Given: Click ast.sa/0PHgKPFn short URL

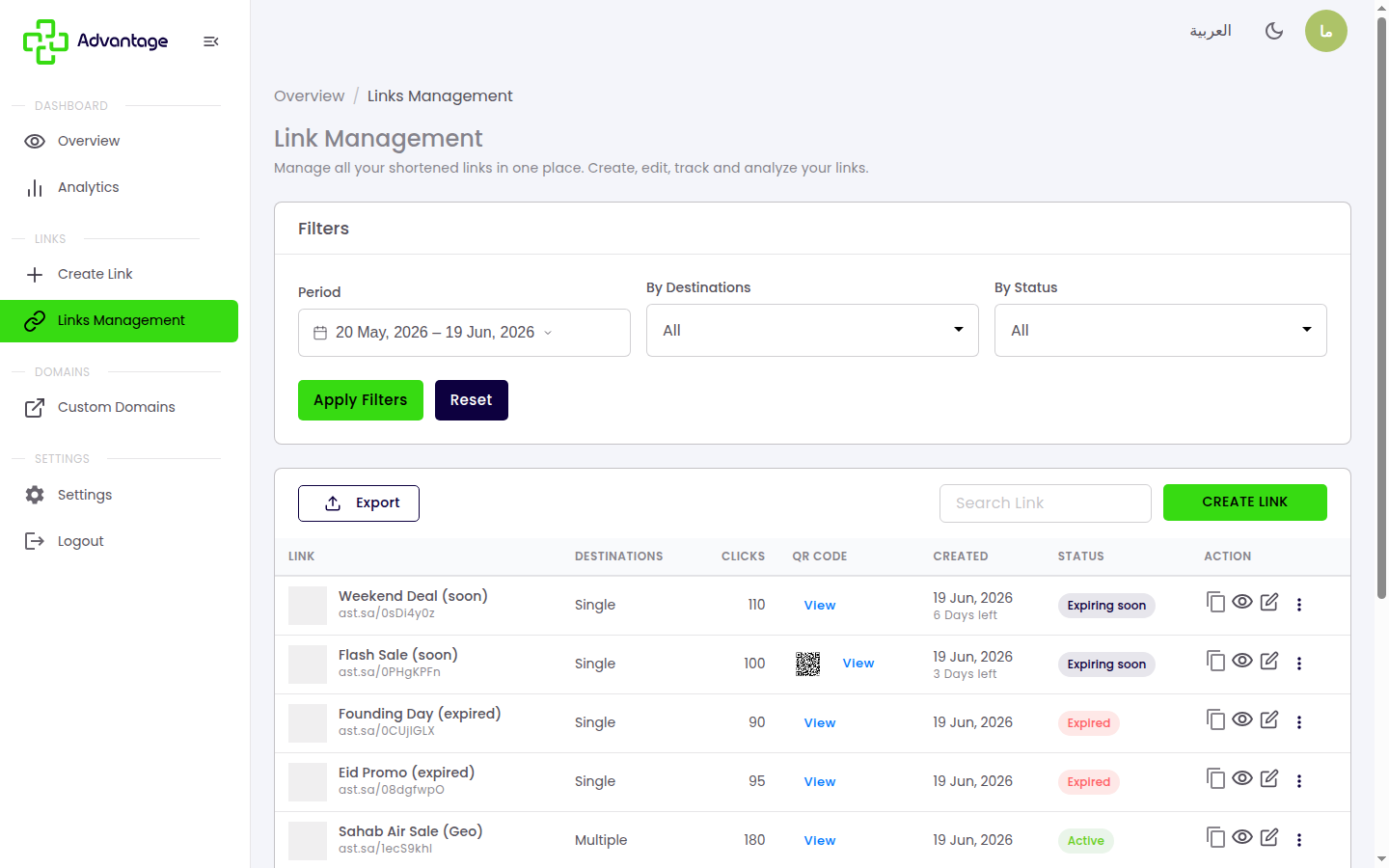Looking at the screenshot, I should [x=390, y=672].
